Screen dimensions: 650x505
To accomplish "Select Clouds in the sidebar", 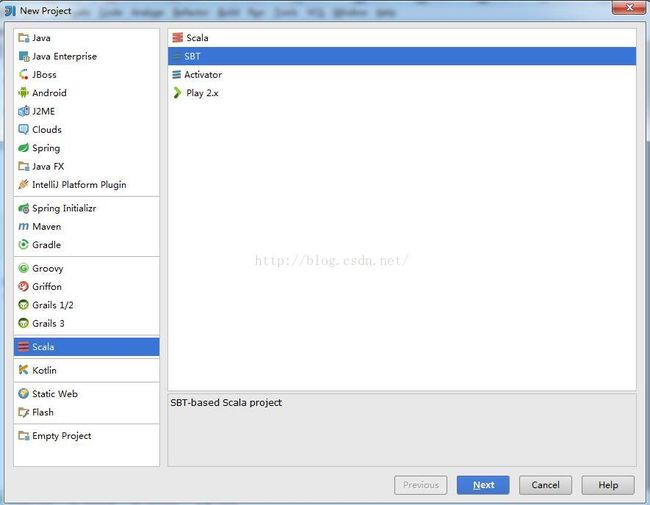I will [86, 129].
